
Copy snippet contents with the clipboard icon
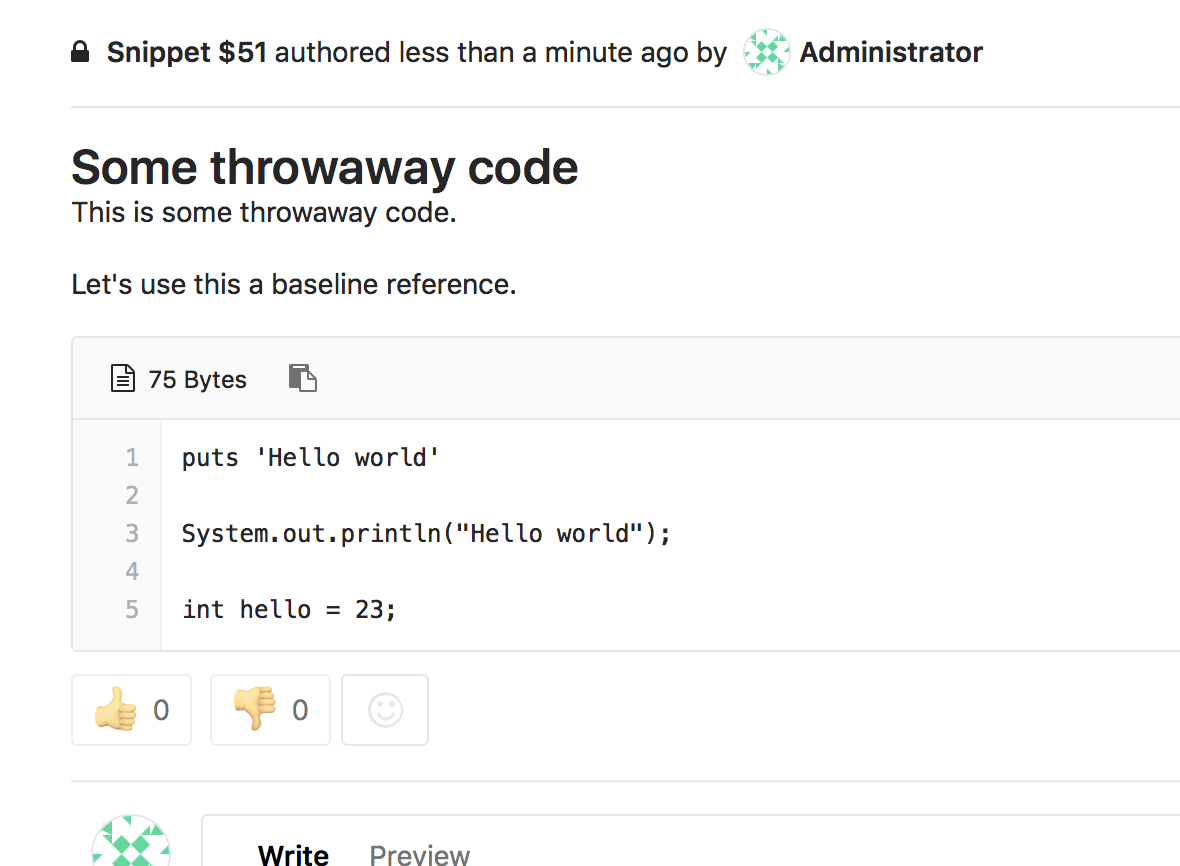[x=302, y=378]
